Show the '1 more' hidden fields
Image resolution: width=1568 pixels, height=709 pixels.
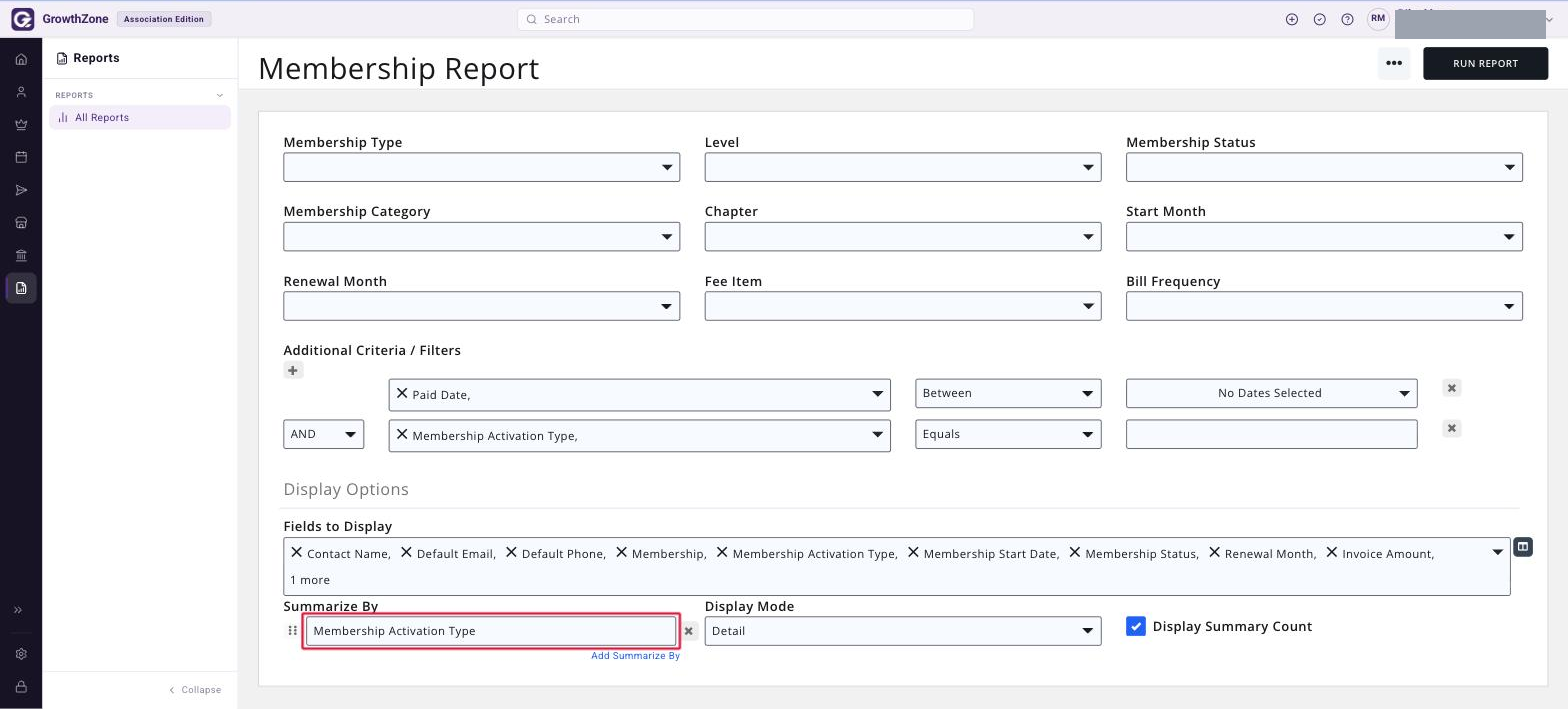pyautogui.click(x=310, y=580)
